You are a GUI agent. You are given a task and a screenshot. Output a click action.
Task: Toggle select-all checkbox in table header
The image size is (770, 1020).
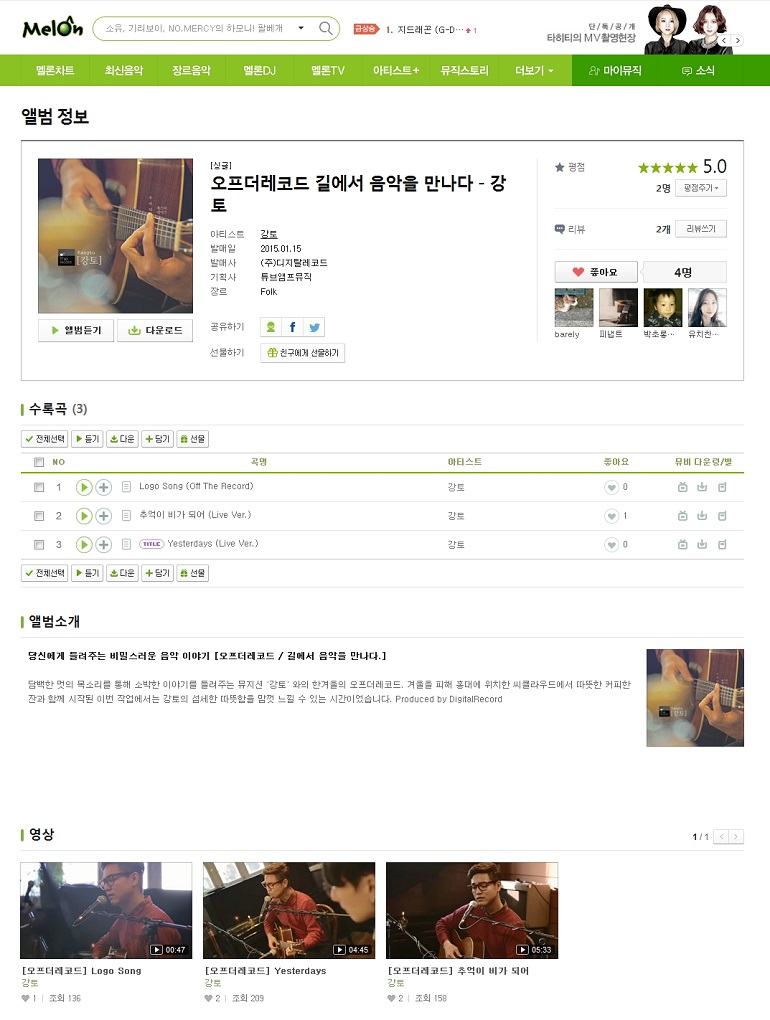39,462
